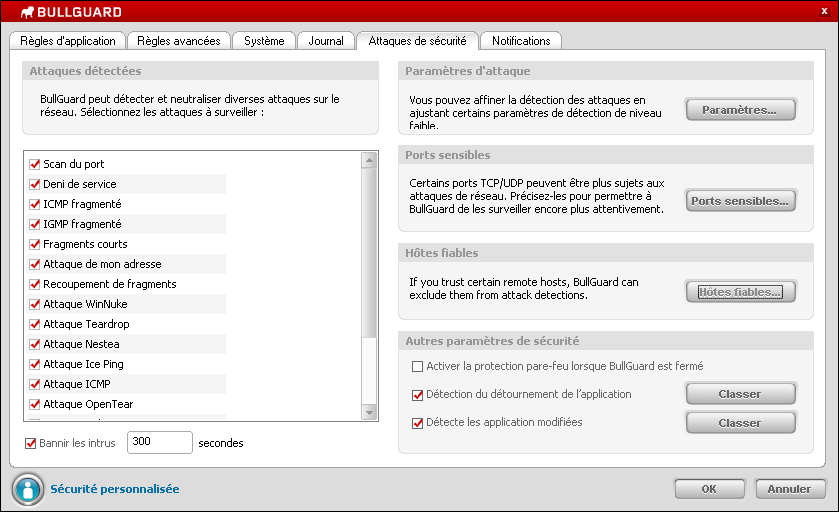This screenshot has width=839, height=512.
Task: Click the Sécurité personnalisée link
Action: 115,489
